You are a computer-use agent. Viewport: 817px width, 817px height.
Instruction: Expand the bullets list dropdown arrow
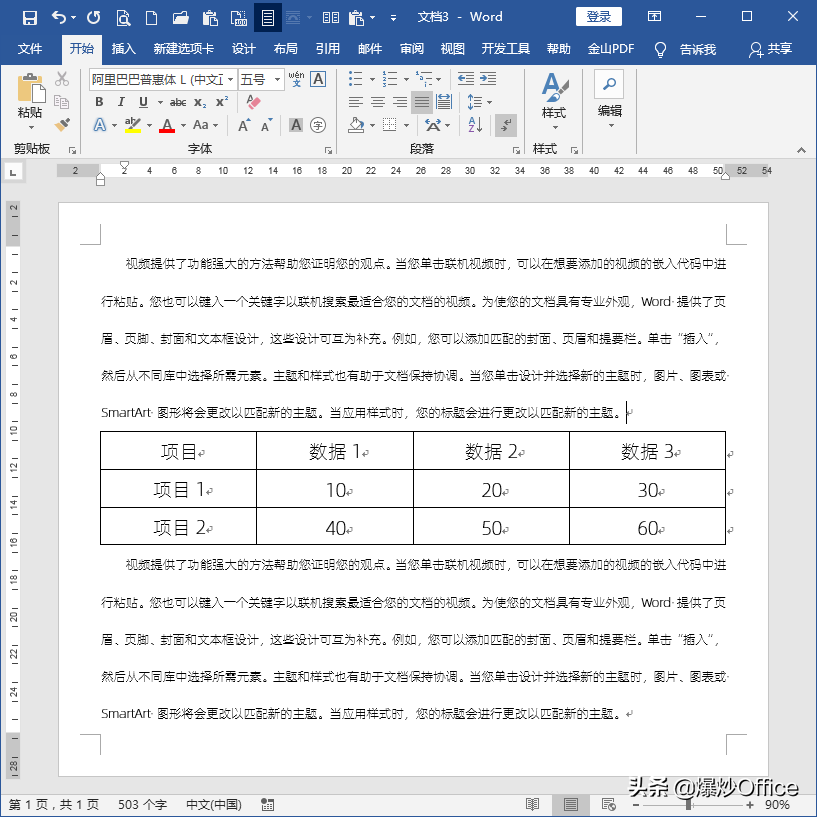pyautogui.click(x=372, y=79)
